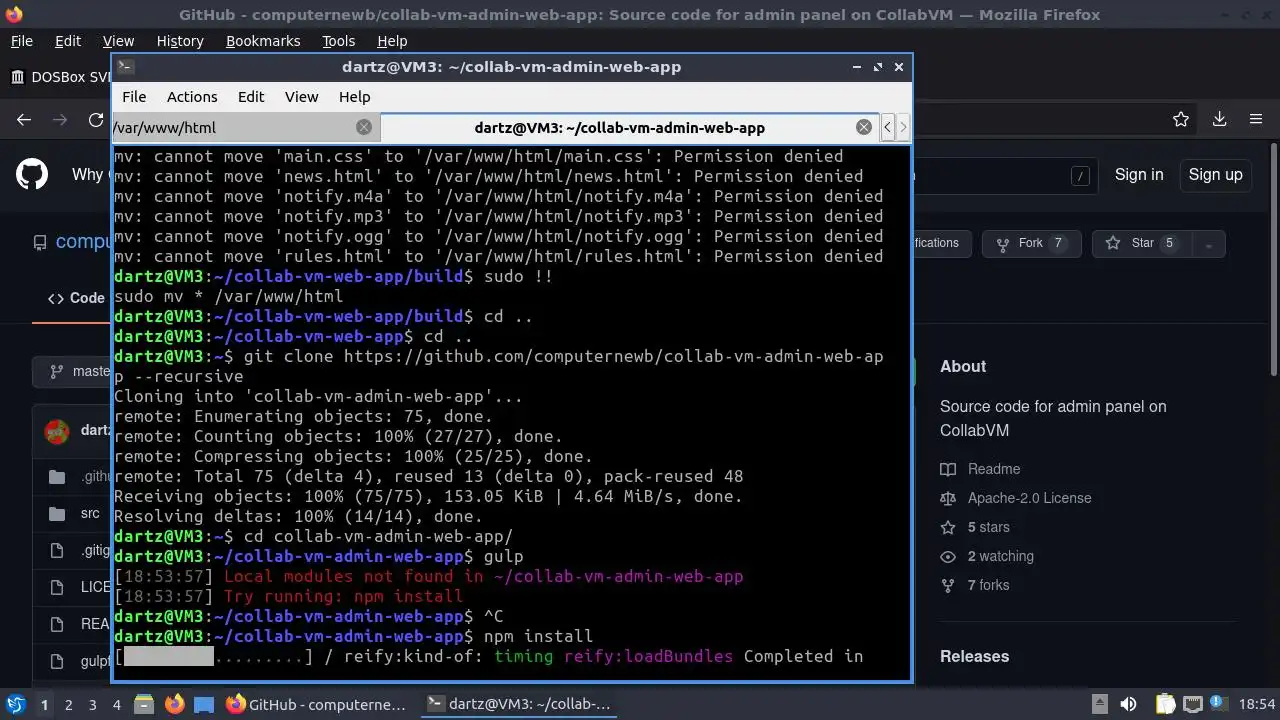Image resolution: width=1280 pixels, height=720 pixels.
Task: View the 7 forks link
Action: tap(975, 585)
